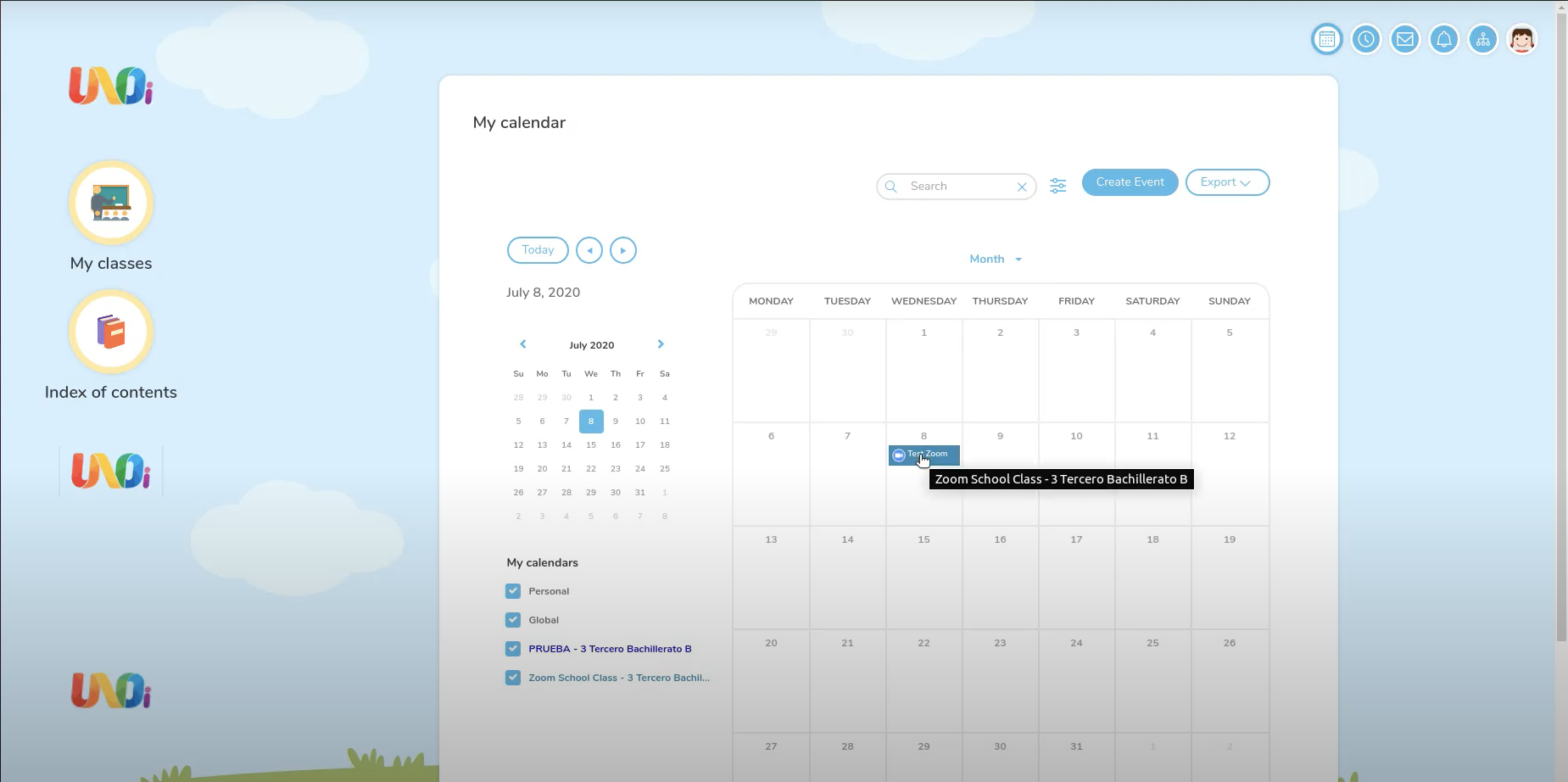Open Index of contents book icon
The width and height of the screenshot is (1568, 782).
pos(111,332)
